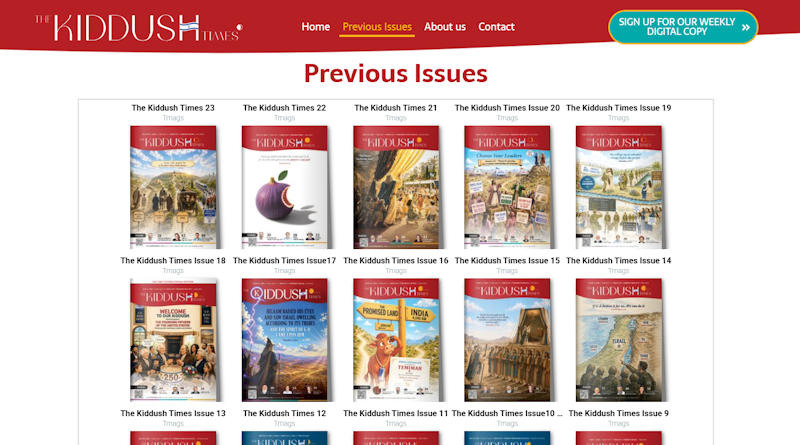Screen dimensions: 800x445
Task: Open cover of Kiddush Times Issue 20
Action: (507, 187)
